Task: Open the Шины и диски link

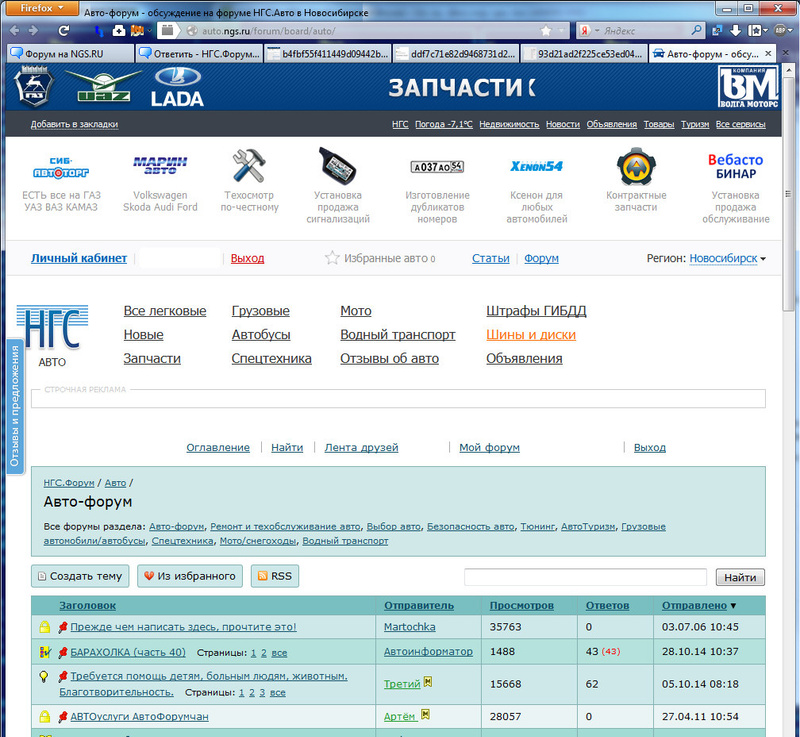Action: click(x=530, y=335)
